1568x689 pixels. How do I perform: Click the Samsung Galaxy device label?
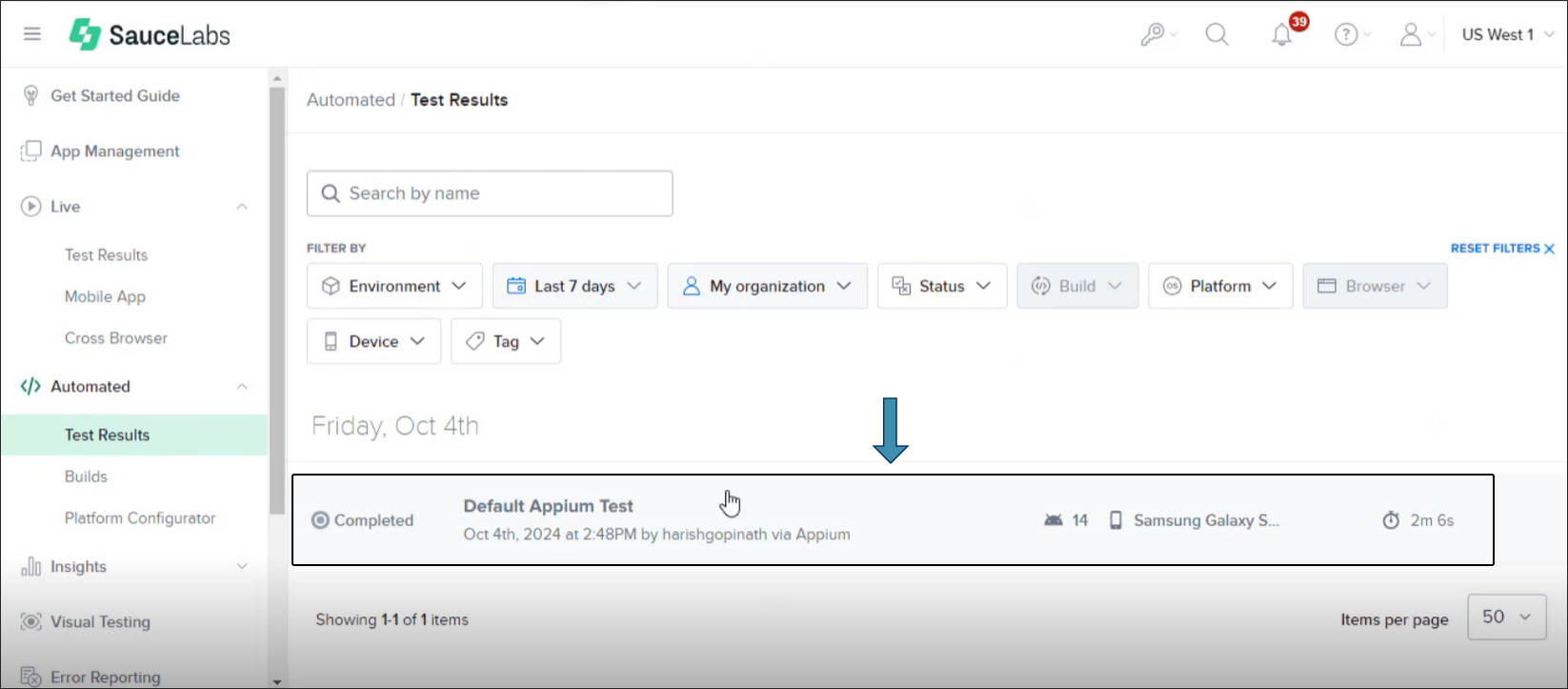[x=1206, y=520]
